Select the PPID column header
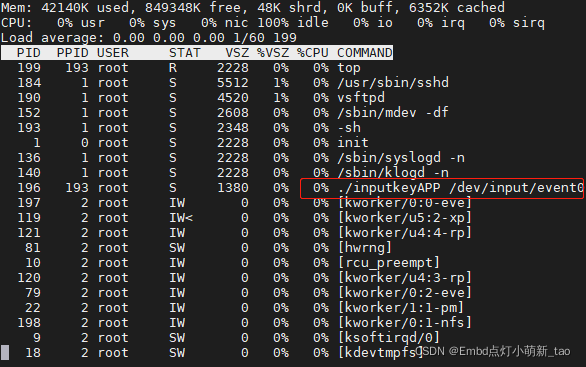The height and width of the screenshot is (367, 586). click(73, 53)
